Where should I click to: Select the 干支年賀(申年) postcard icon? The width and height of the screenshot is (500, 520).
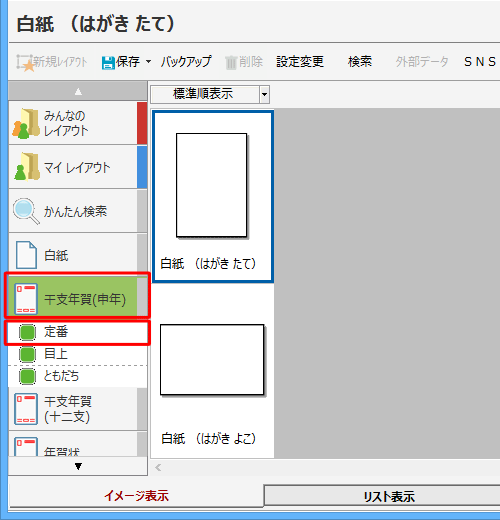26,299
